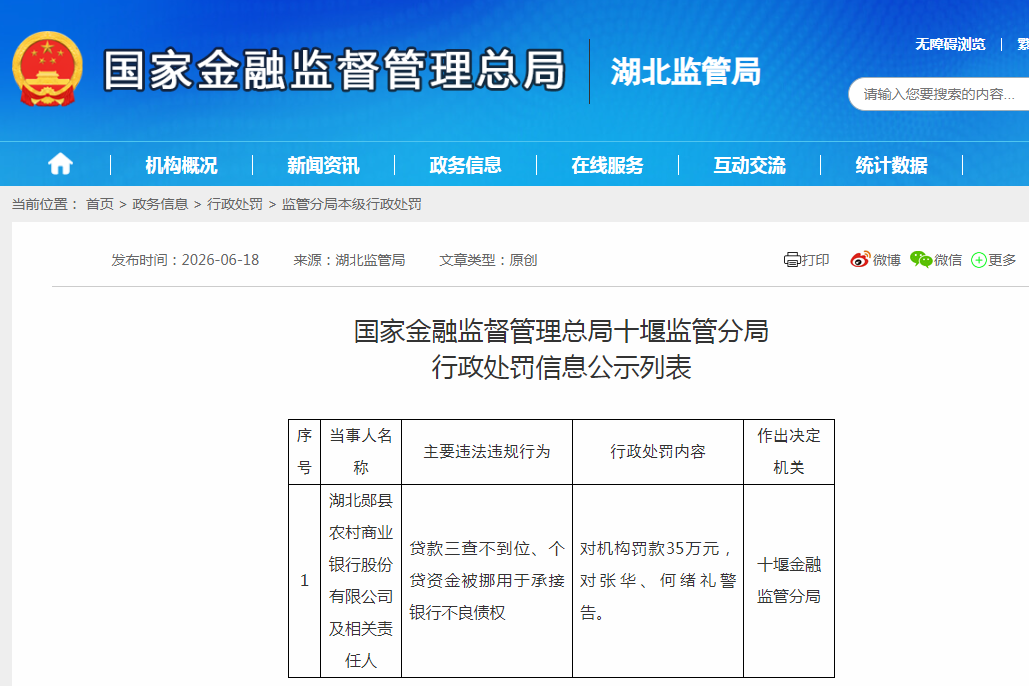This screenshot has width=1029, height=686.
Task: Open the 统计数据 menu
Action: [x=891, y=165]
